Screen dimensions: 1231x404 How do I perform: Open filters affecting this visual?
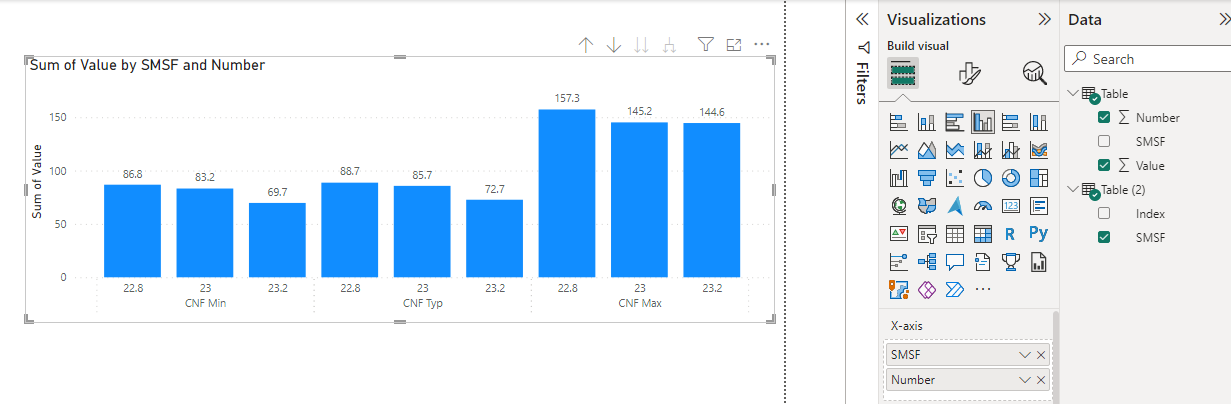705,44
